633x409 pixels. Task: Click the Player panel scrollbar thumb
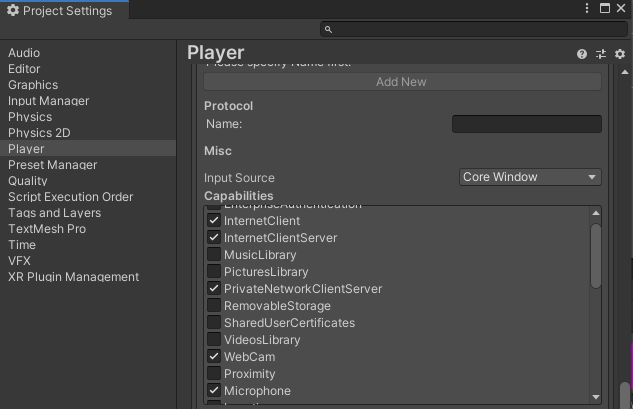625,395
